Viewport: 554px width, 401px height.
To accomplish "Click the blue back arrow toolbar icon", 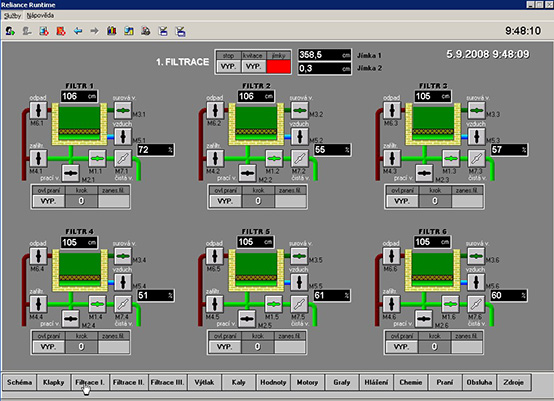I will [78, 31].
